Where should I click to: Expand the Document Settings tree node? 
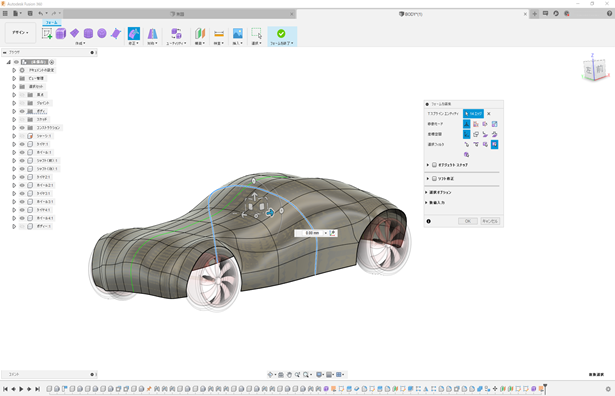[14, 70]
